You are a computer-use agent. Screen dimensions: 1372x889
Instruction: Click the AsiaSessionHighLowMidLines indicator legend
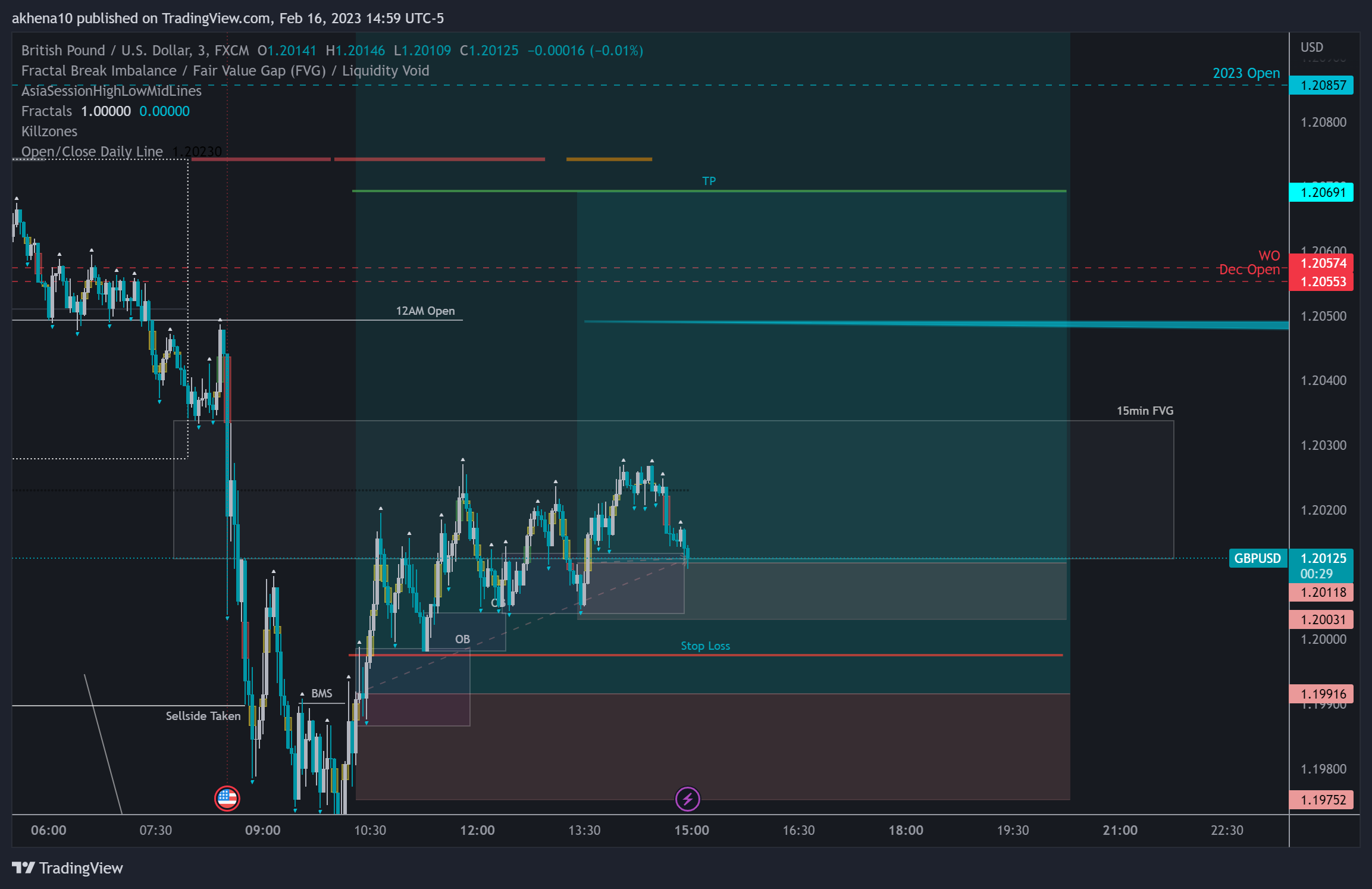(111, 91)
